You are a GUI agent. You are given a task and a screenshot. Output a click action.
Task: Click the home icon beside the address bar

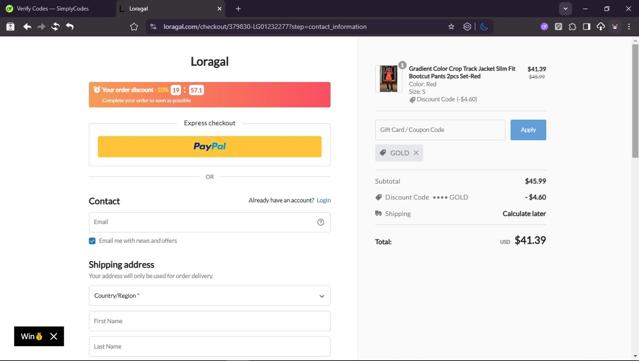134,26
